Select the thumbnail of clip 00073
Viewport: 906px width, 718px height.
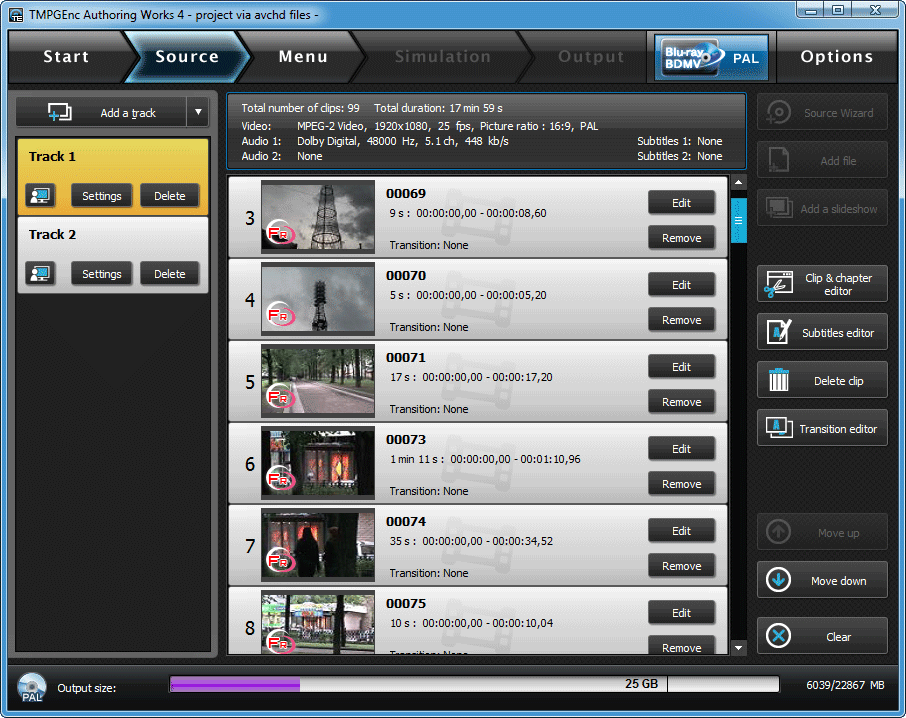(x=318, y=463)
